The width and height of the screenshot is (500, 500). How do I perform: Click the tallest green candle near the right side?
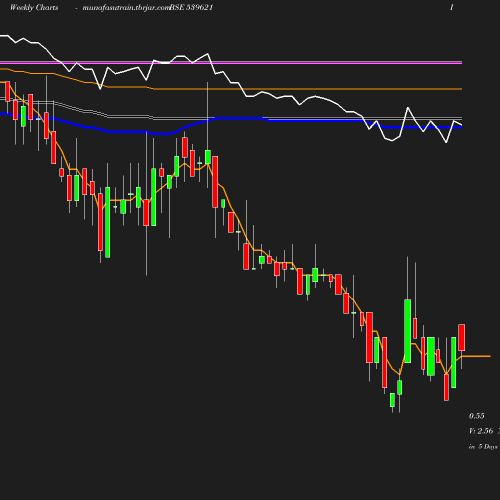pos(407,331)
